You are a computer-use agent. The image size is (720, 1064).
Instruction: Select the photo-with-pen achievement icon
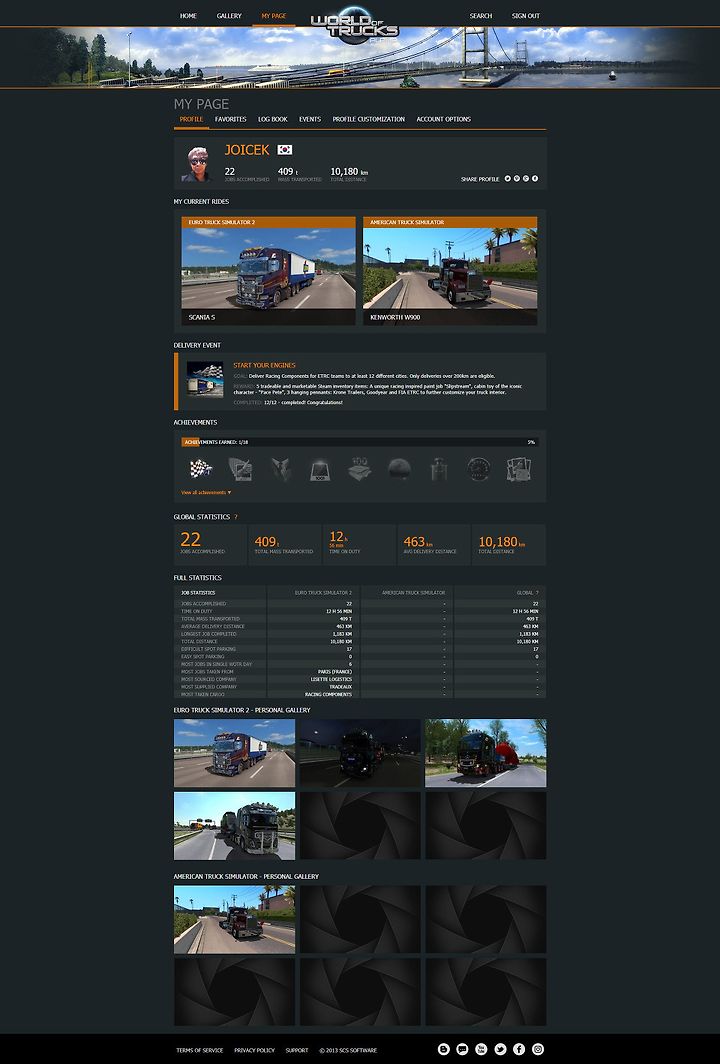click(240, 468)
